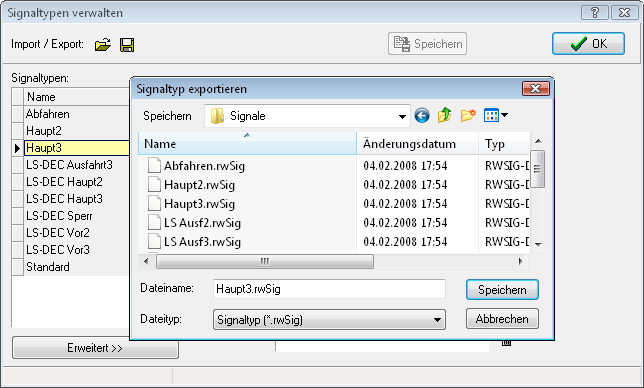644x388 pixels.
Task: Expand options with Erweitert >>
Action: (95, 348)
